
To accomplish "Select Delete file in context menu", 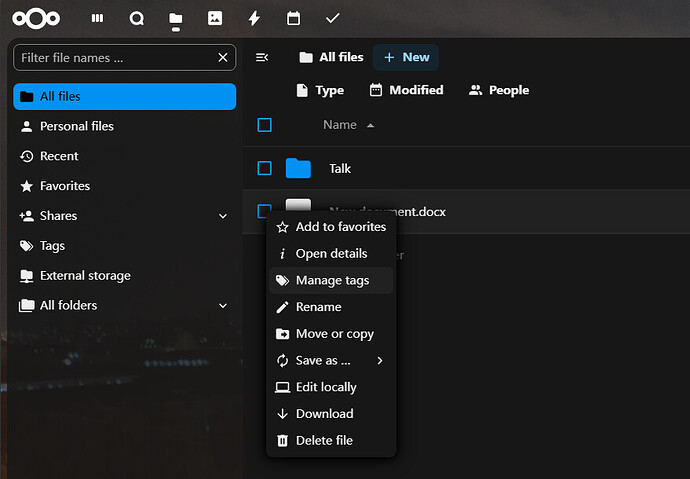I will [x=323, y=440].
